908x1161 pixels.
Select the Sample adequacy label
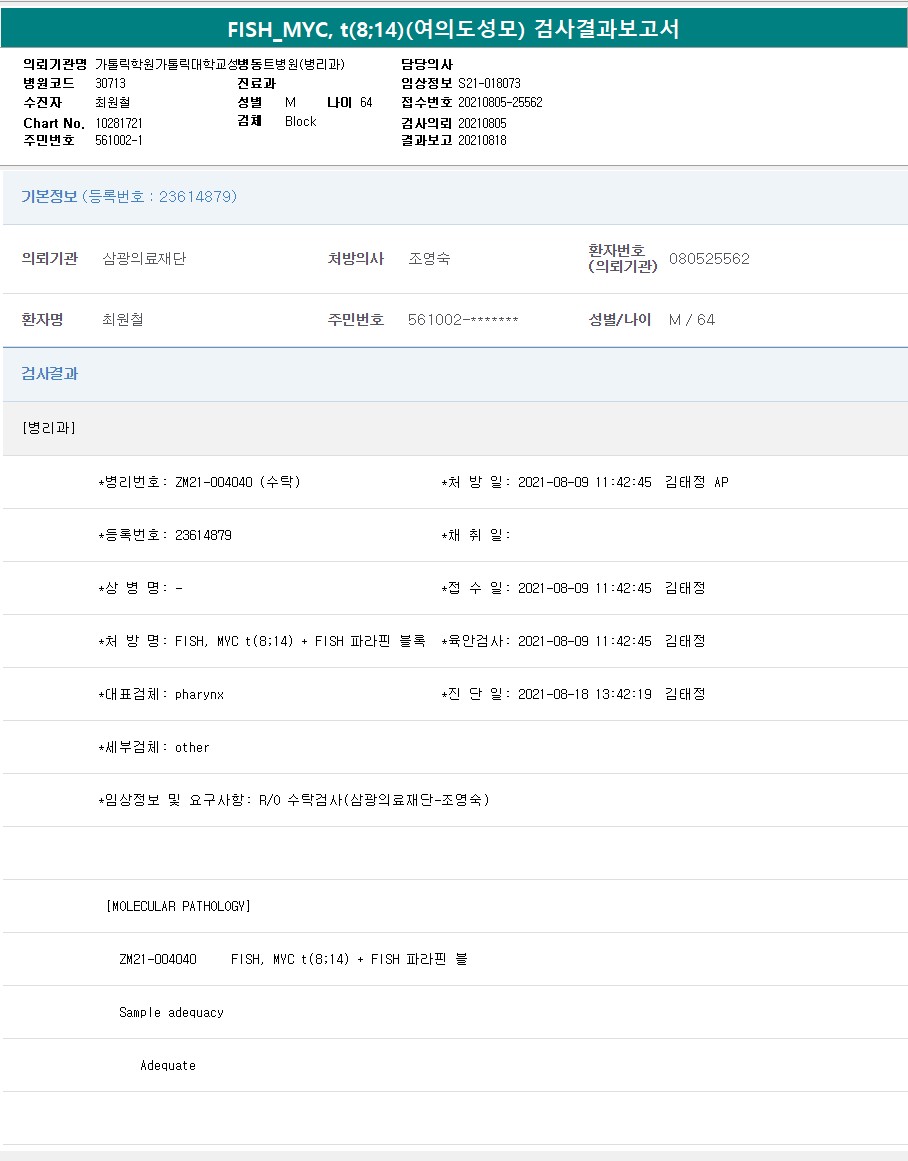[x=171, y=1012]
